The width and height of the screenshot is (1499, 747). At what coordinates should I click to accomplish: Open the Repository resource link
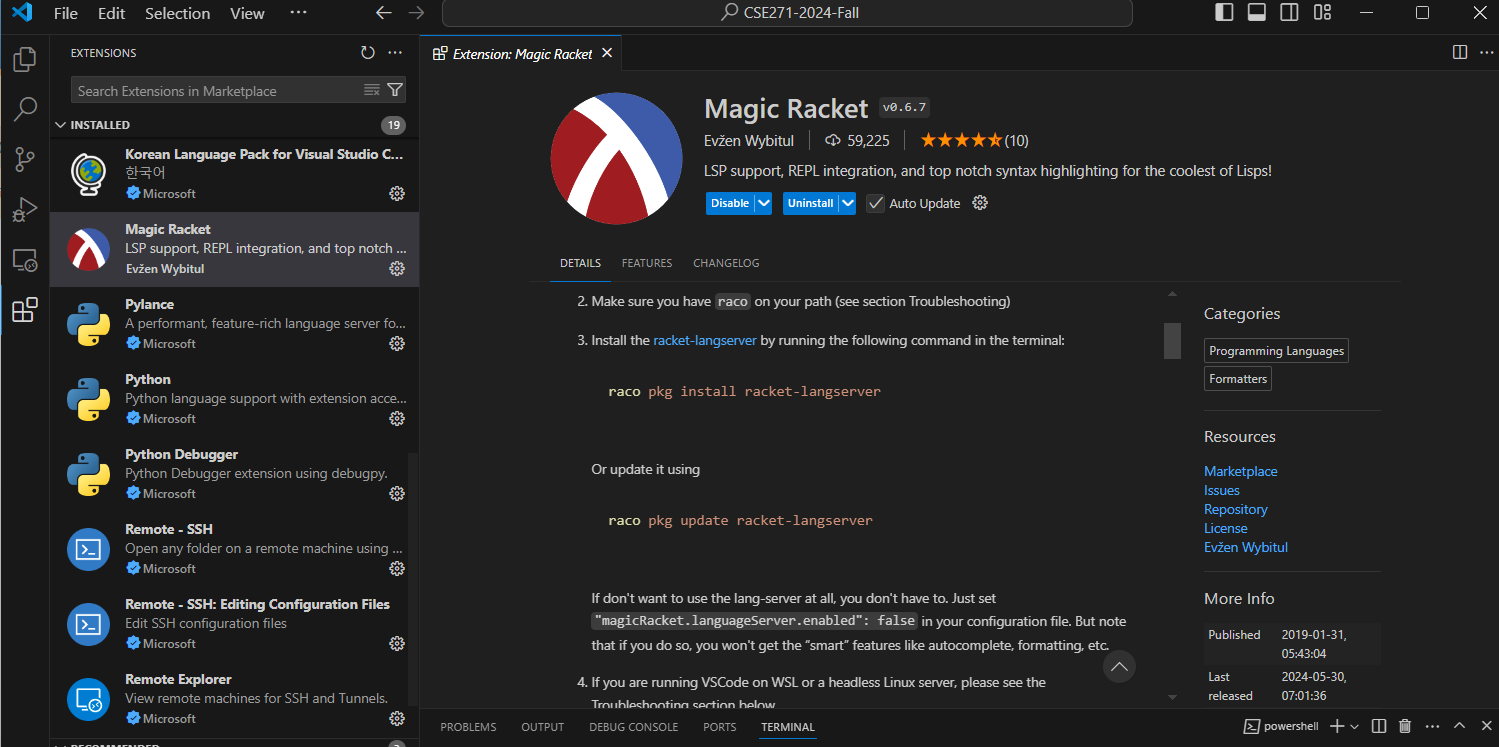(x=1236, y=509)
